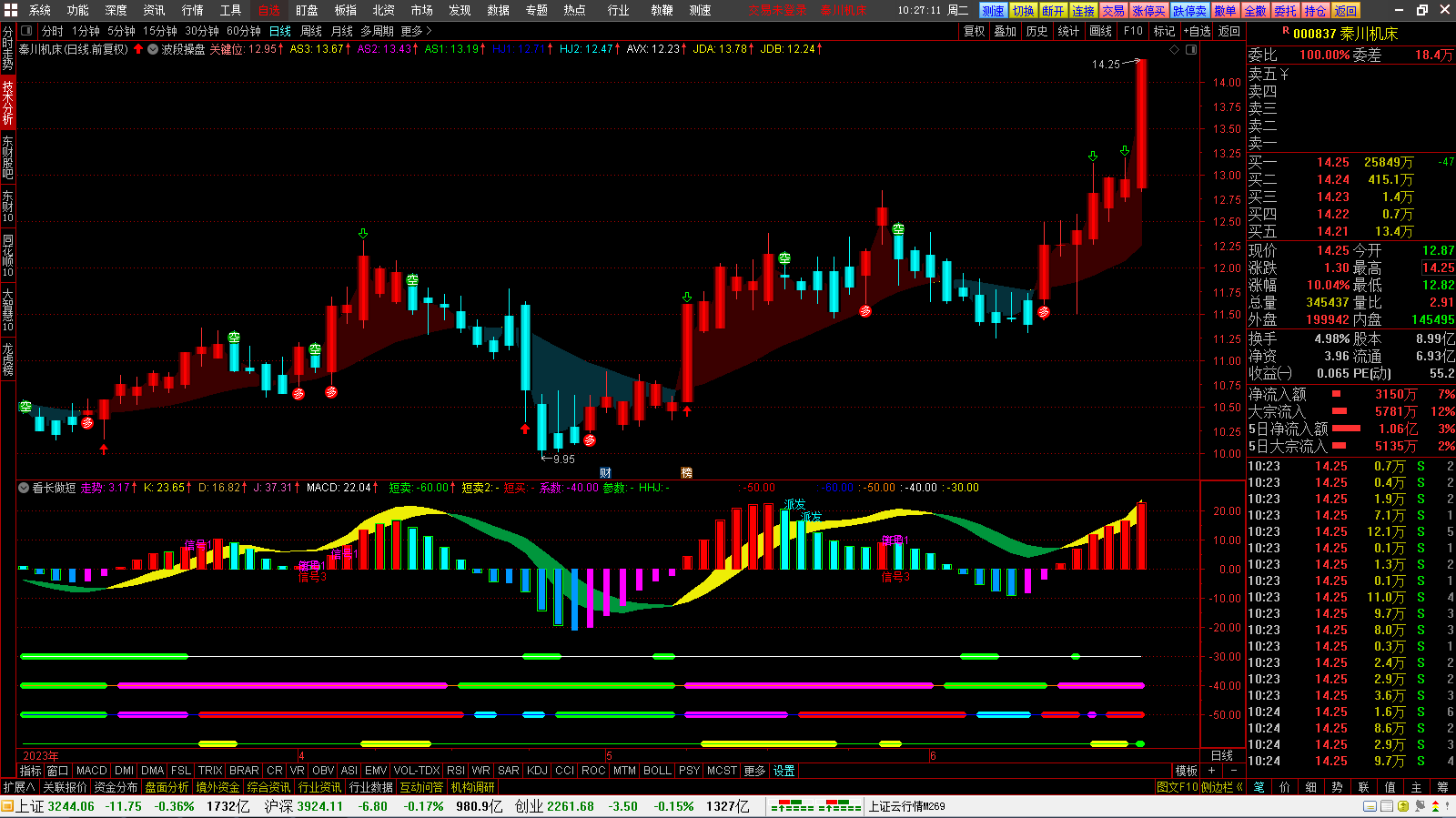Click the status bar icon left of 上证

[x=7, y=806]
